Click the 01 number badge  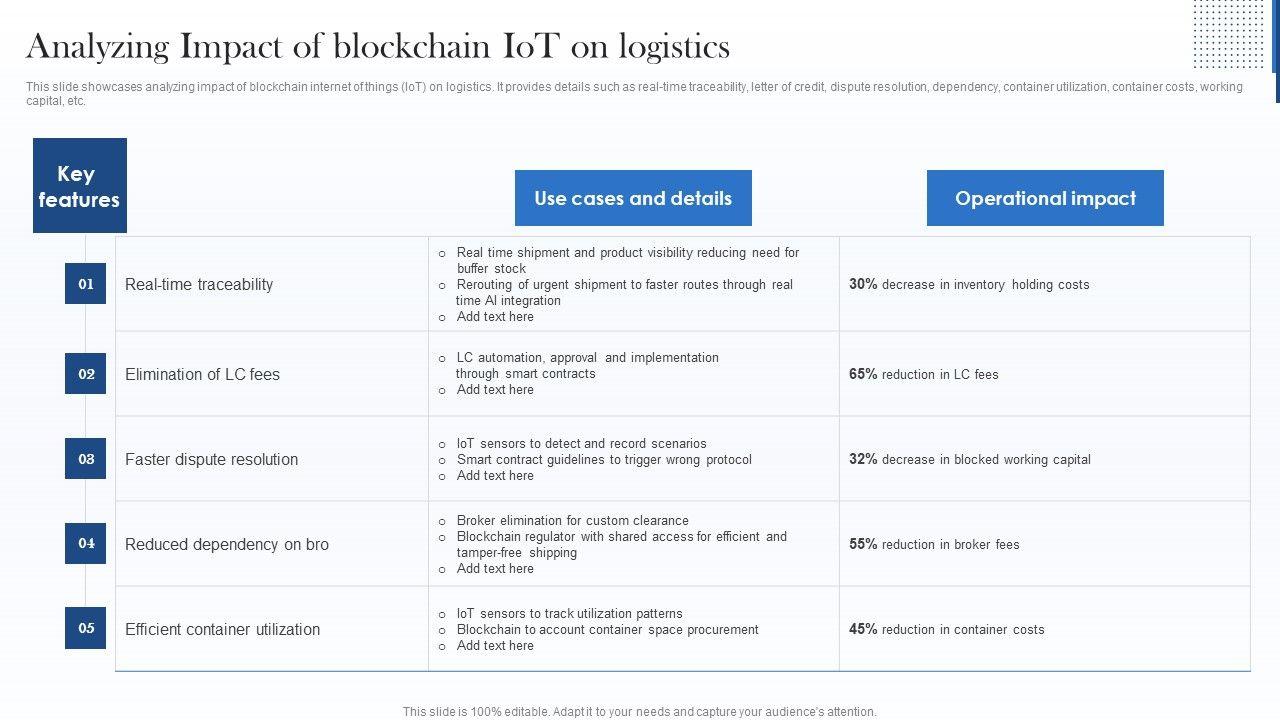86,284
